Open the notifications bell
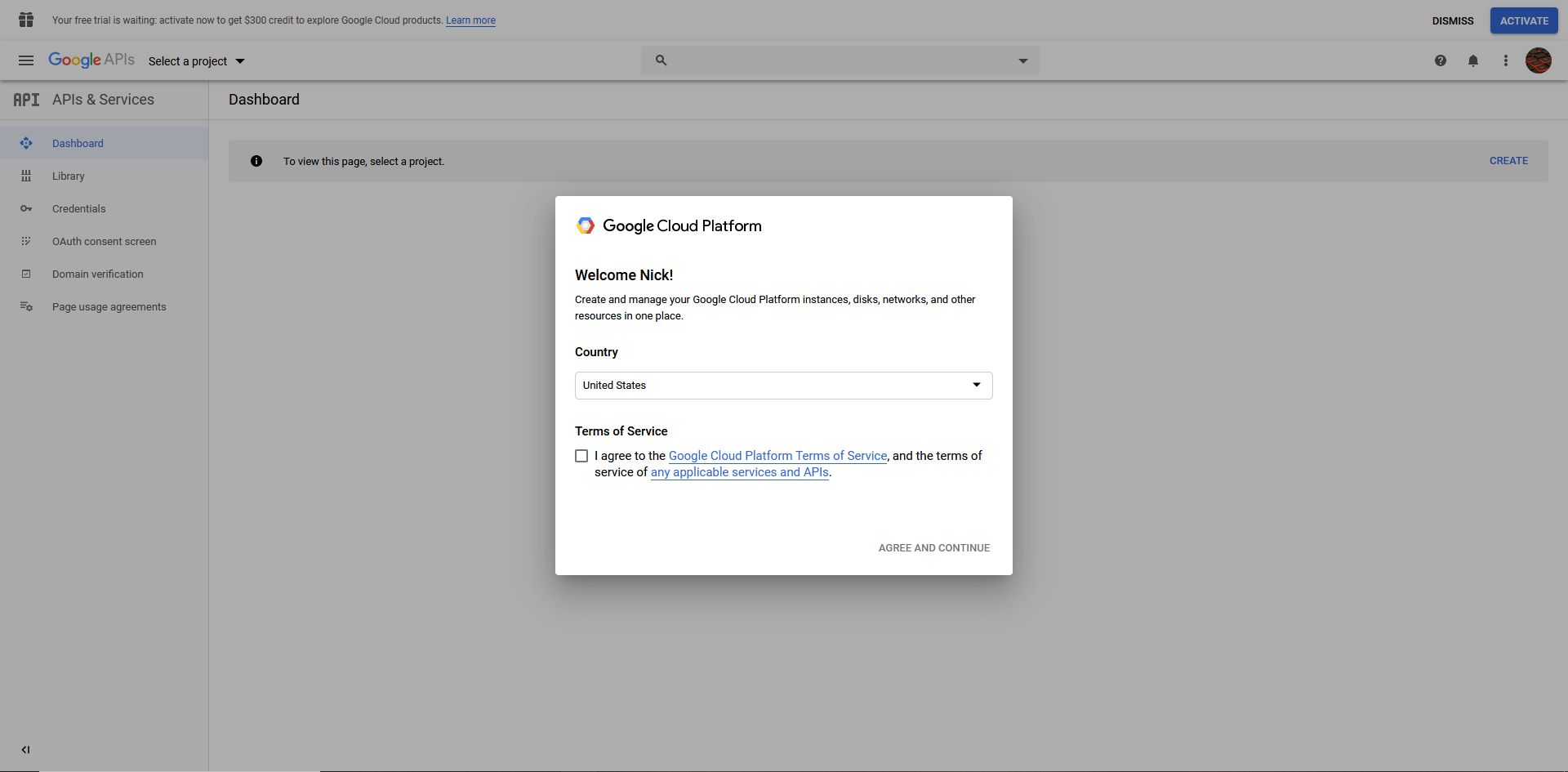1568x772 pixels. point(1473,60)
